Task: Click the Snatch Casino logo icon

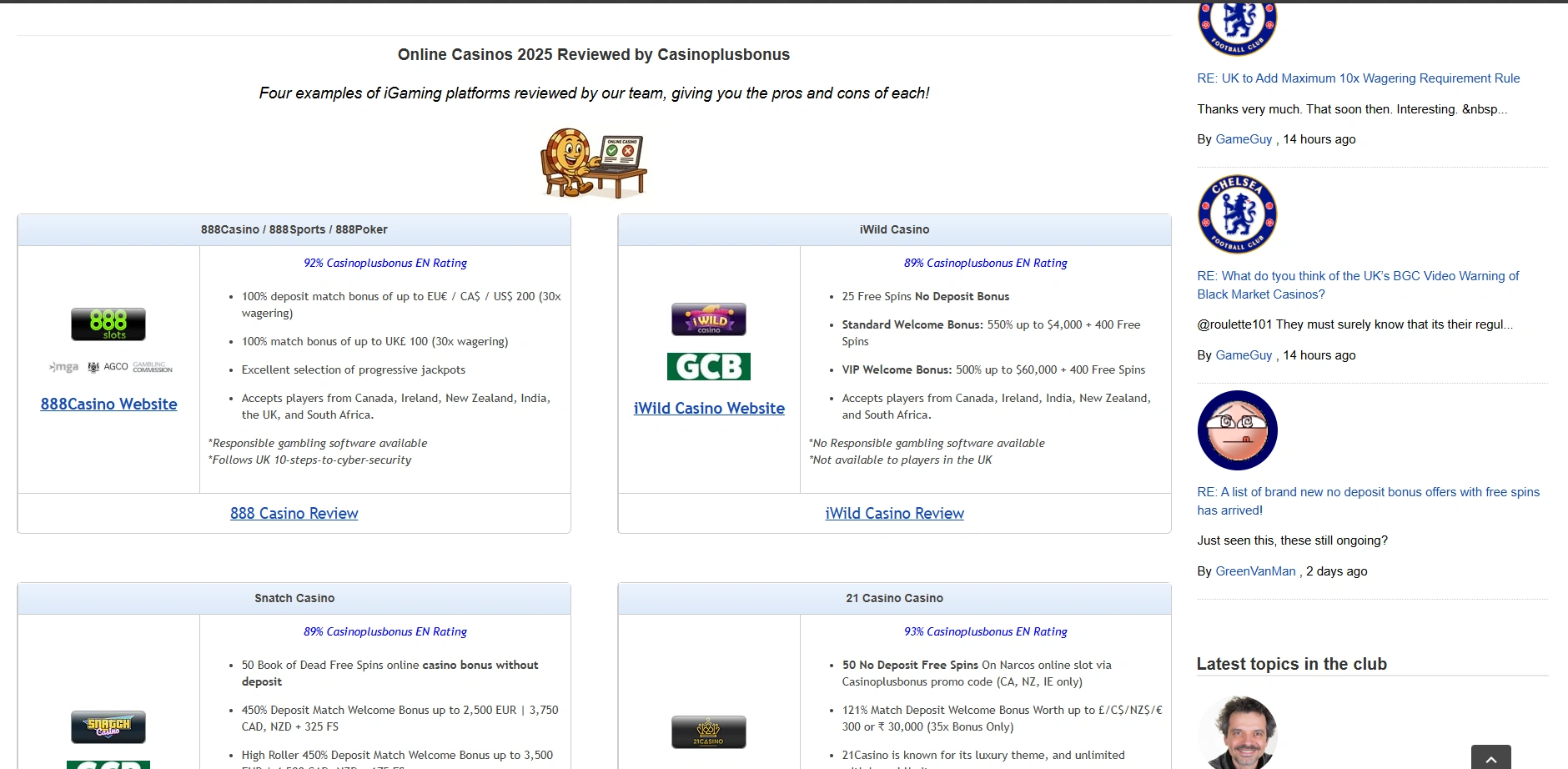Action: click(108, 727)
